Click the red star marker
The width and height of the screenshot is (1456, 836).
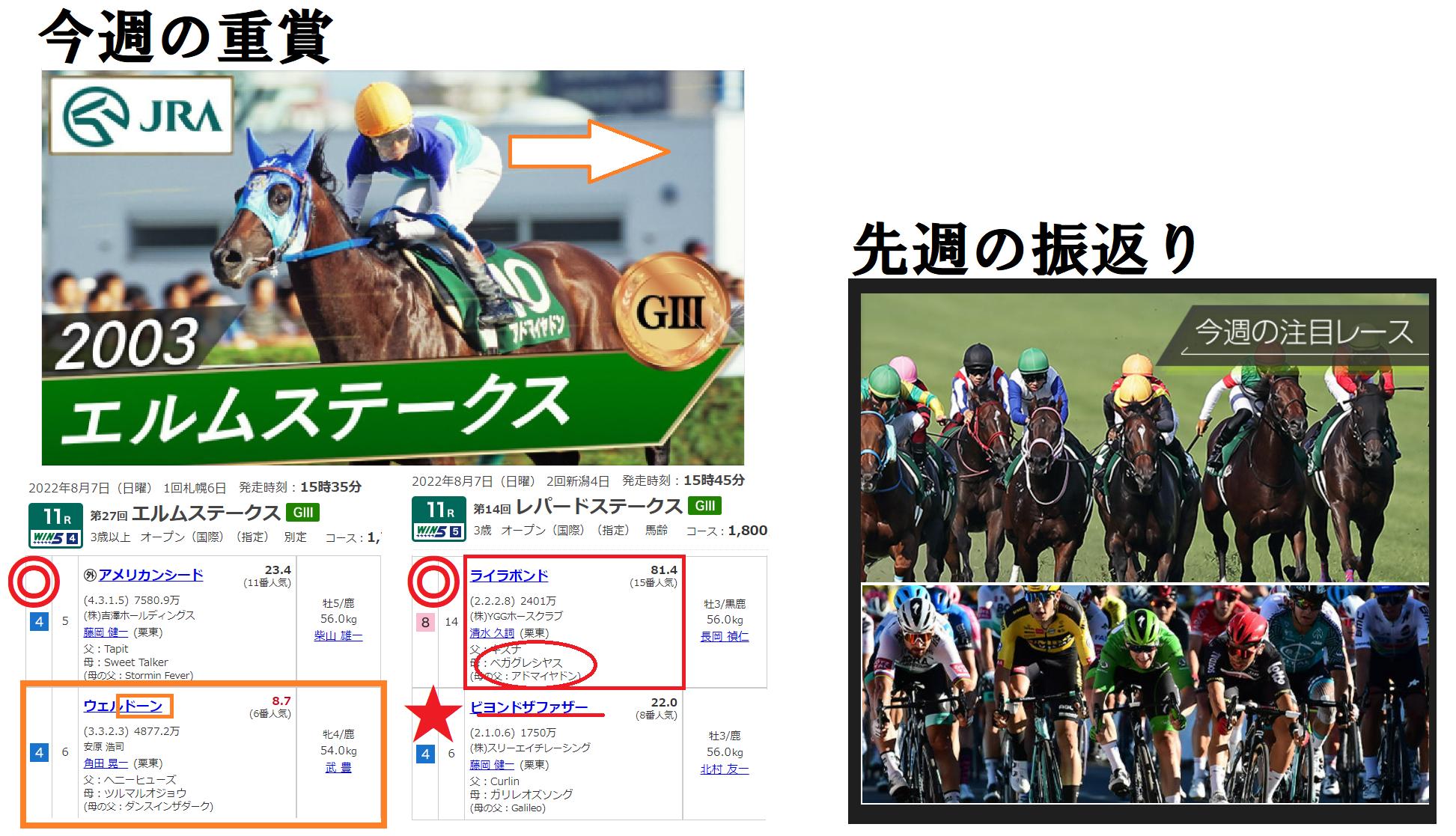point(433,717)
